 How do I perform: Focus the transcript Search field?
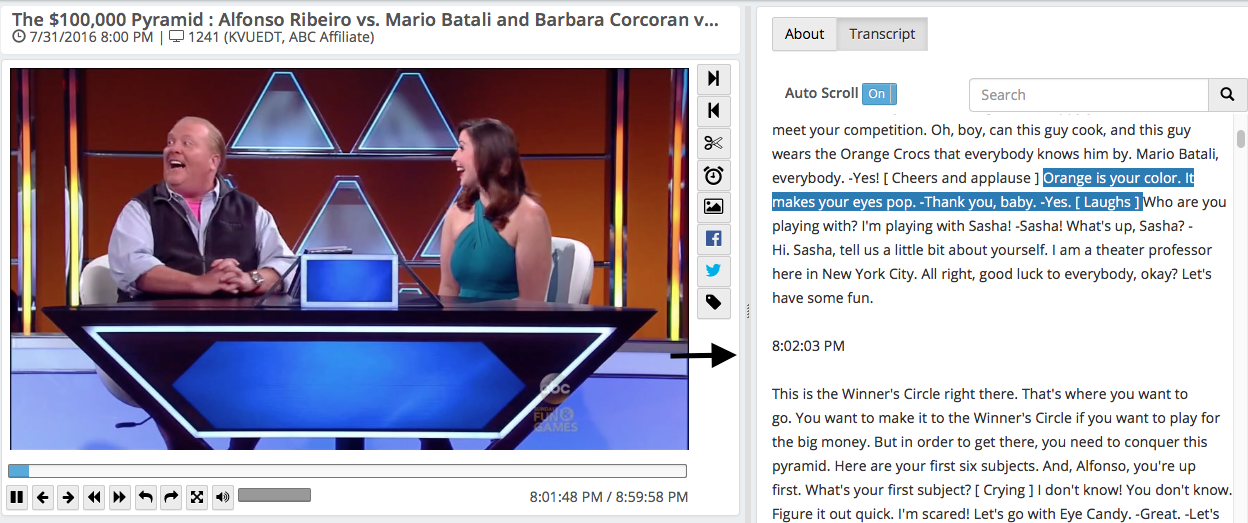pos(1089,95)
